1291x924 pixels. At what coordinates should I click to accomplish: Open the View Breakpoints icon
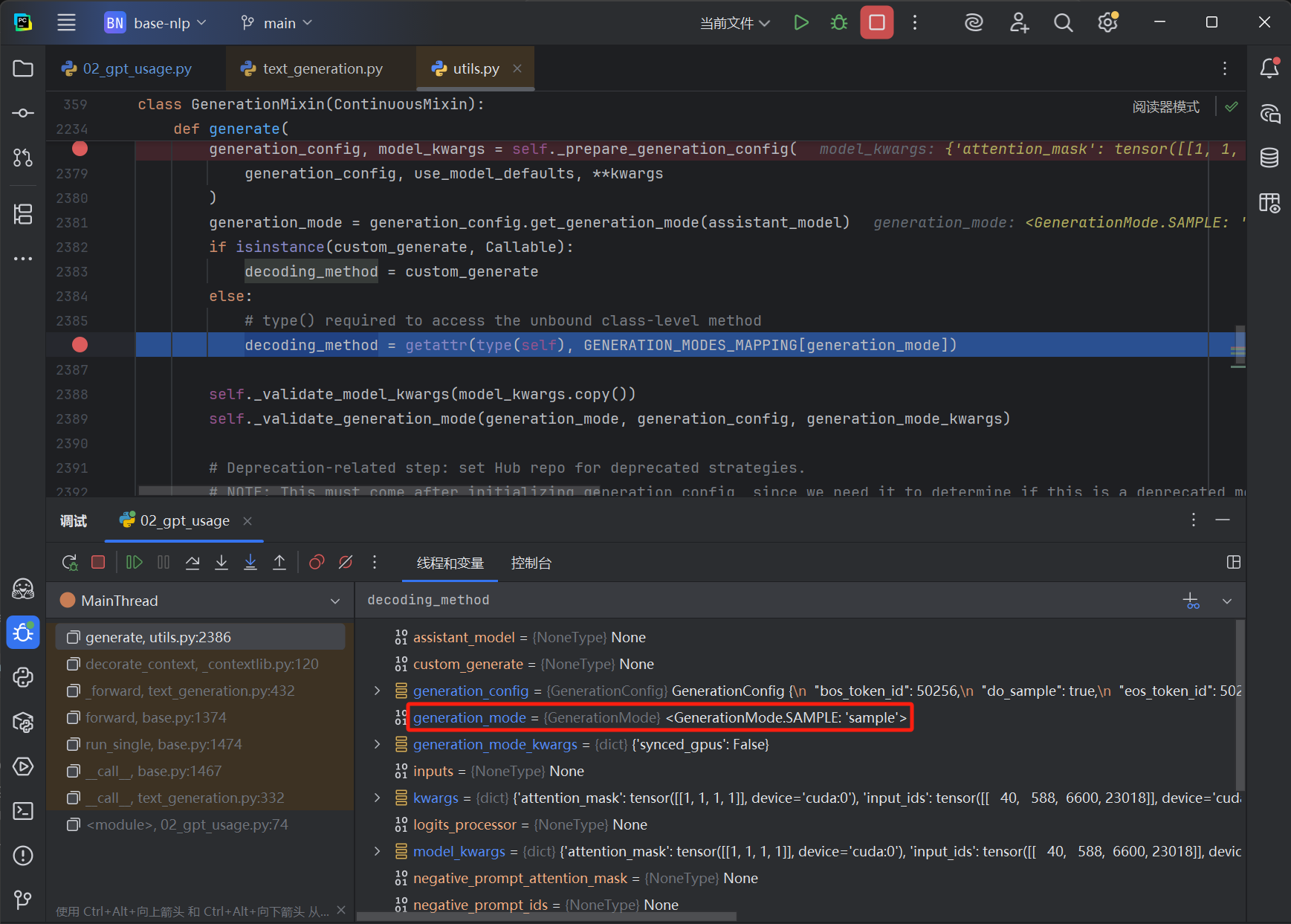pos(317,563)
